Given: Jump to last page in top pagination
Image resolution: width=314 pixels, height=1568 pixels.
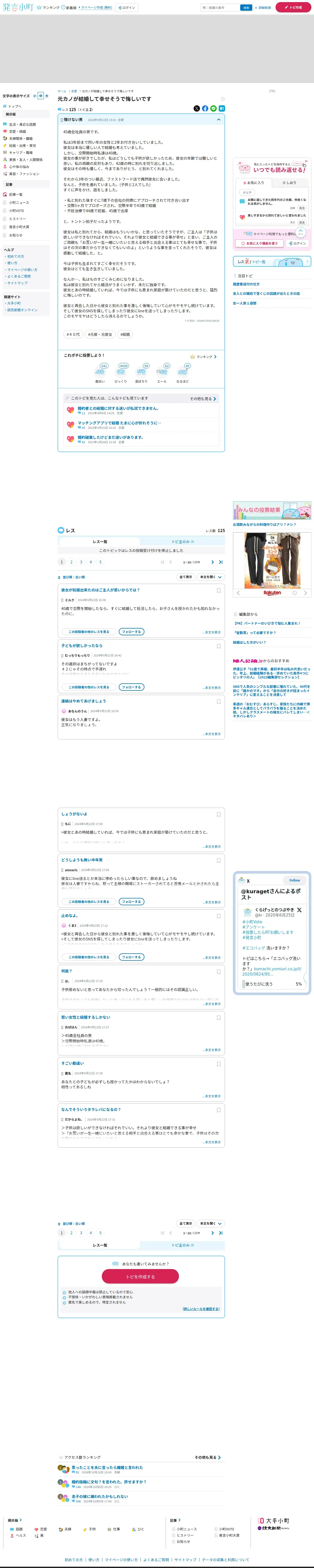Looking at the screenshot, I should point(221,562).
